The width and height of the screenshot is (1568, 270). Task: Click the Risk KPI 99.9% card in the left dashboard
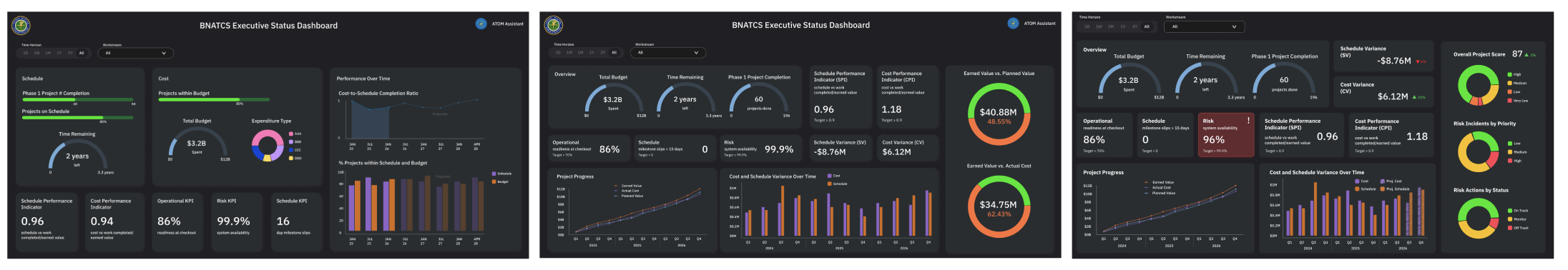(237, 222)
